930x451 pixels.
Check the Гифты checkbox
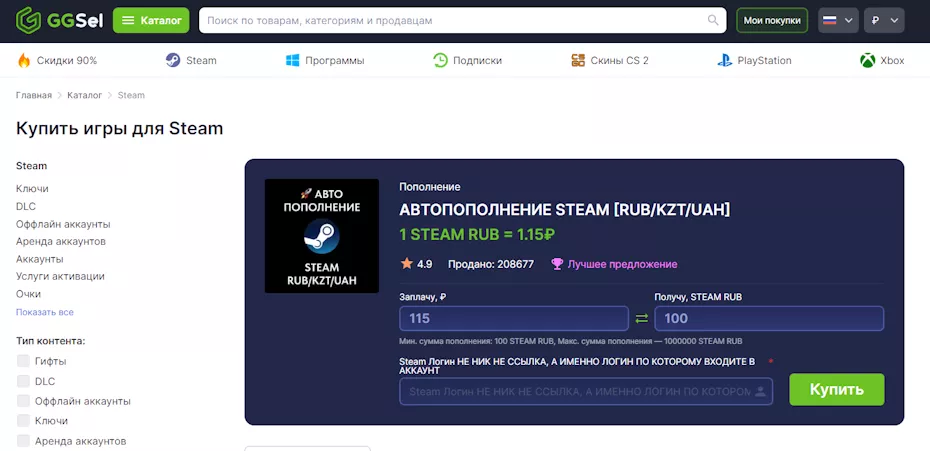coord(23,361)
